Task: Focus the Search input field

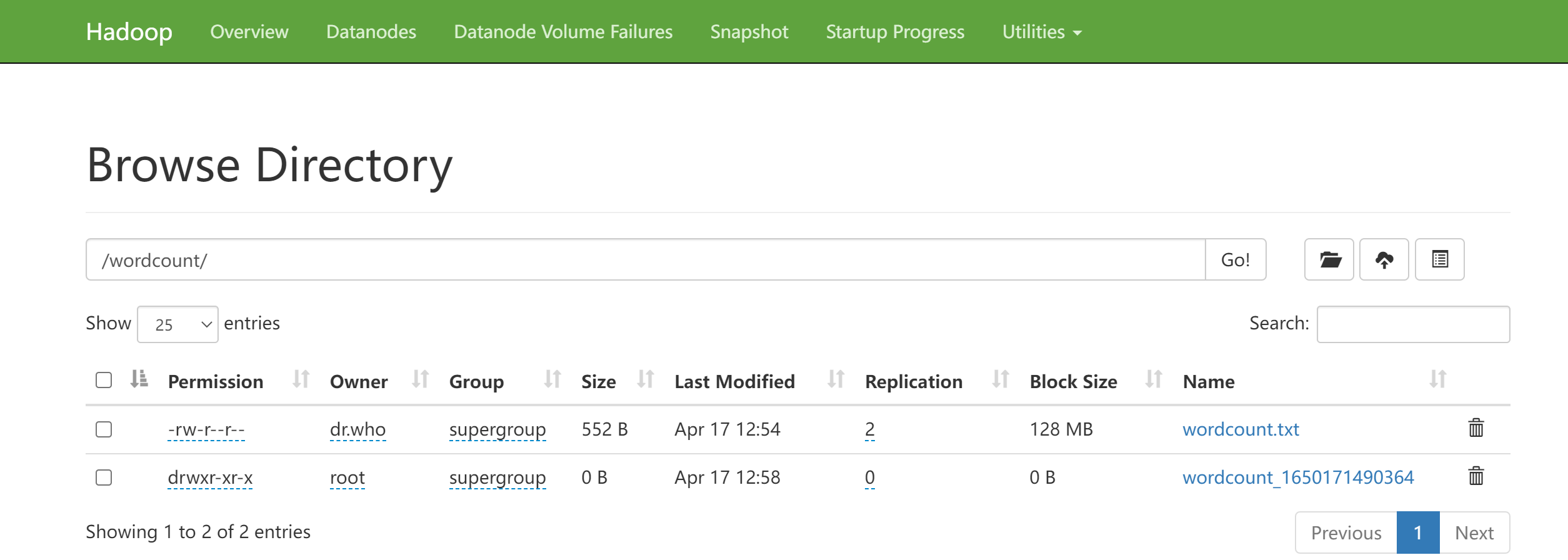Action: 1412,324
